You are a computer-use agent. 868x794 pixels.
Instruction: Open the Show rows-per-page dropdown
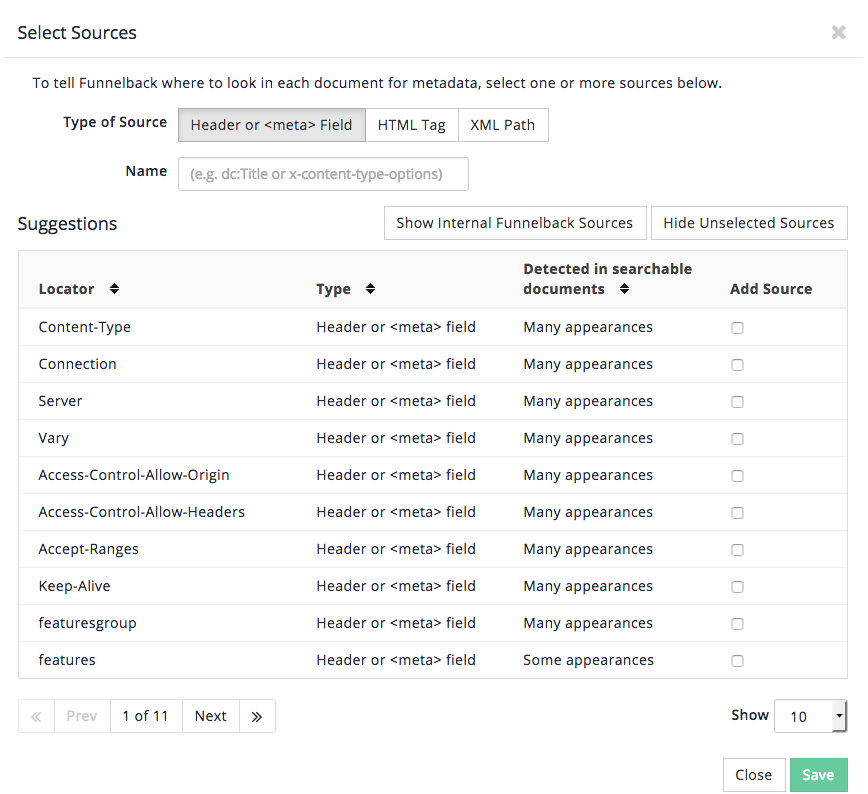pos(810,716)
